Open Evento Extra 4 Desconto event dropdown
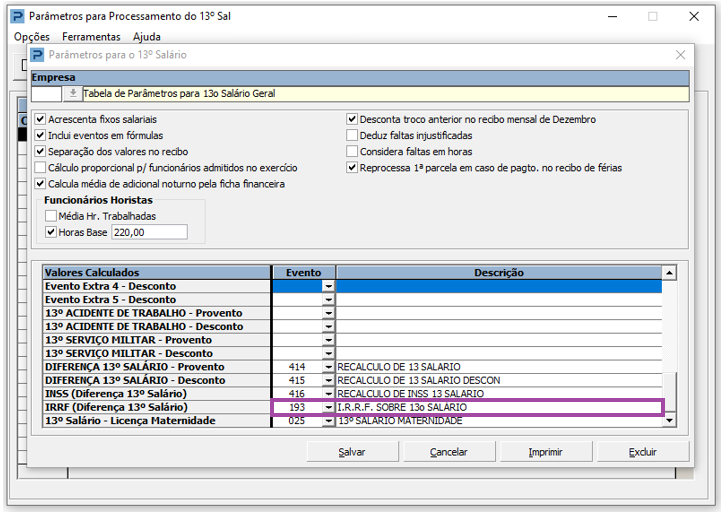This screenshot has width=725, height=515. pos(328,286)
